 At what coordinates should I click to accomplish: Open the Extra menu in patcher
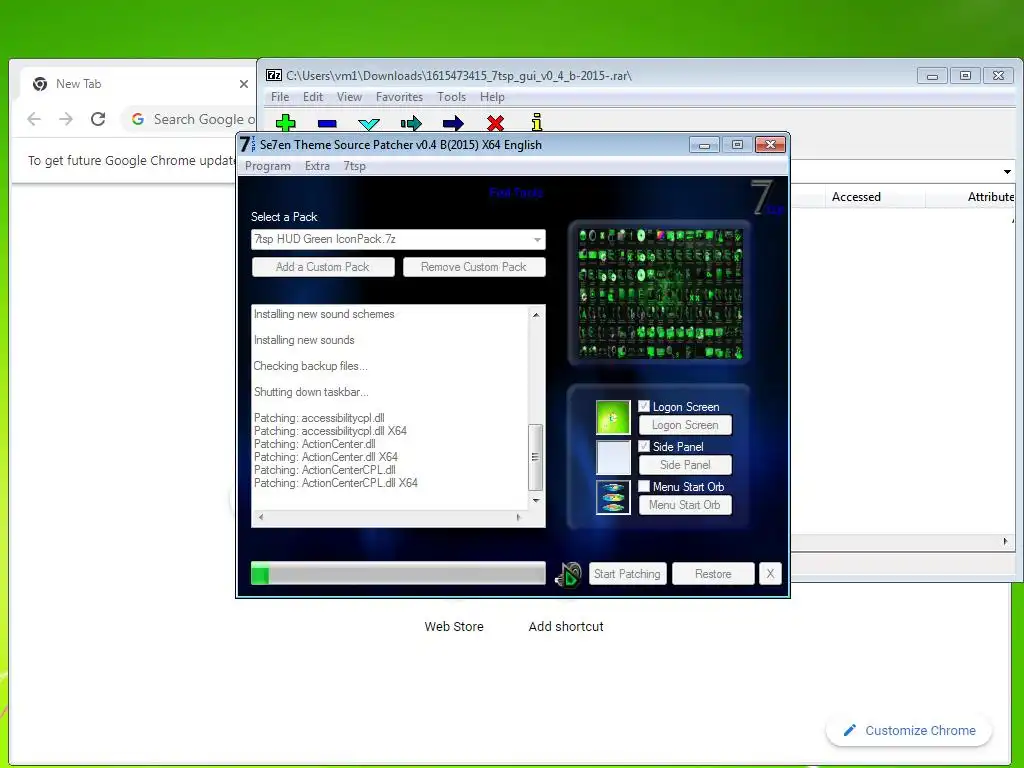click(317, 166)
